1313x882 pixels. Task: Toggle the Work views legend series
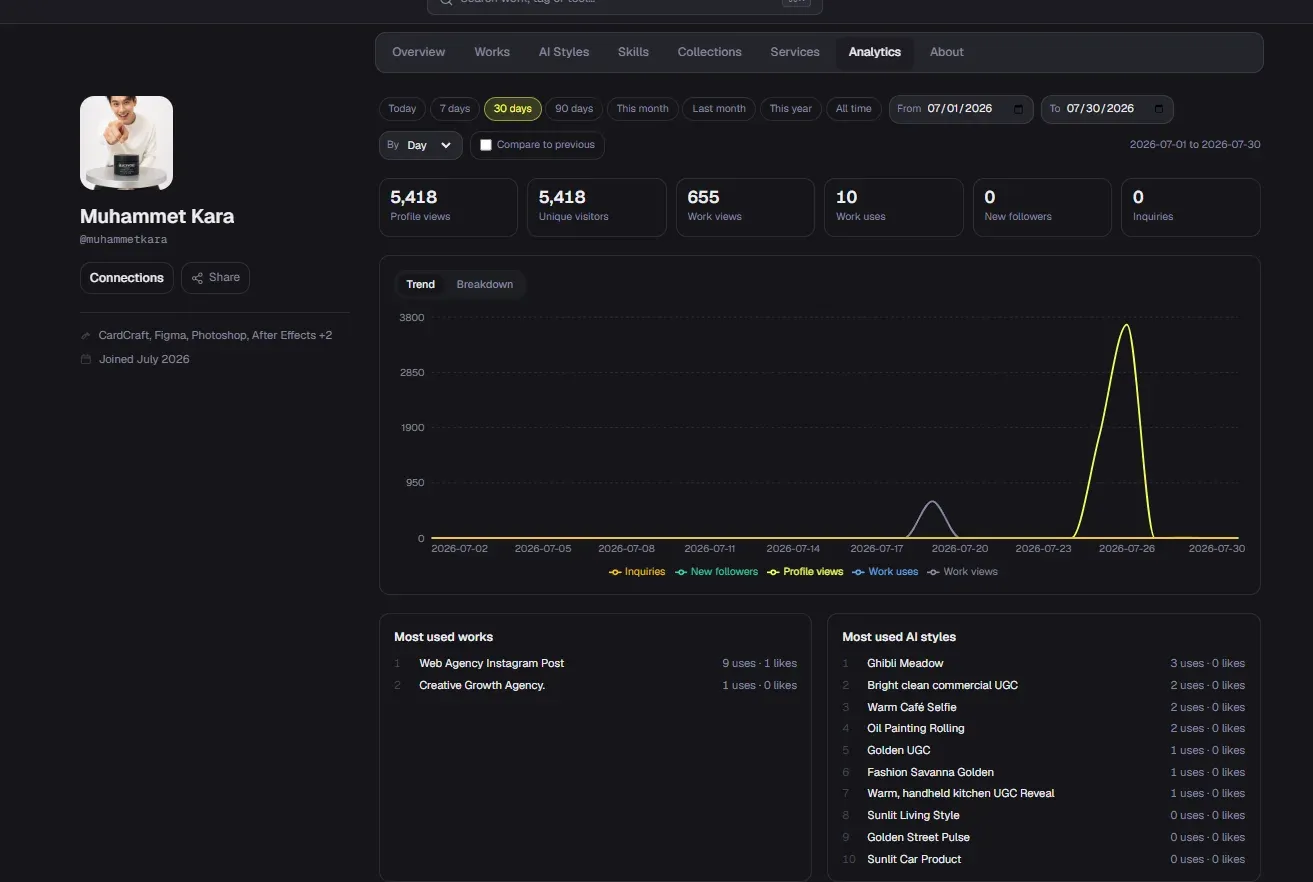click(x=962, y=572)
